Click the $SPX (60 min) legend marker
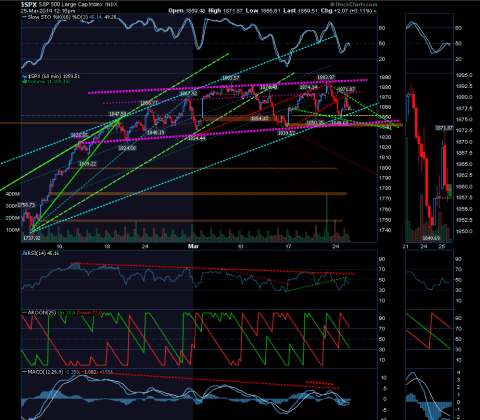 pos(24,76)
